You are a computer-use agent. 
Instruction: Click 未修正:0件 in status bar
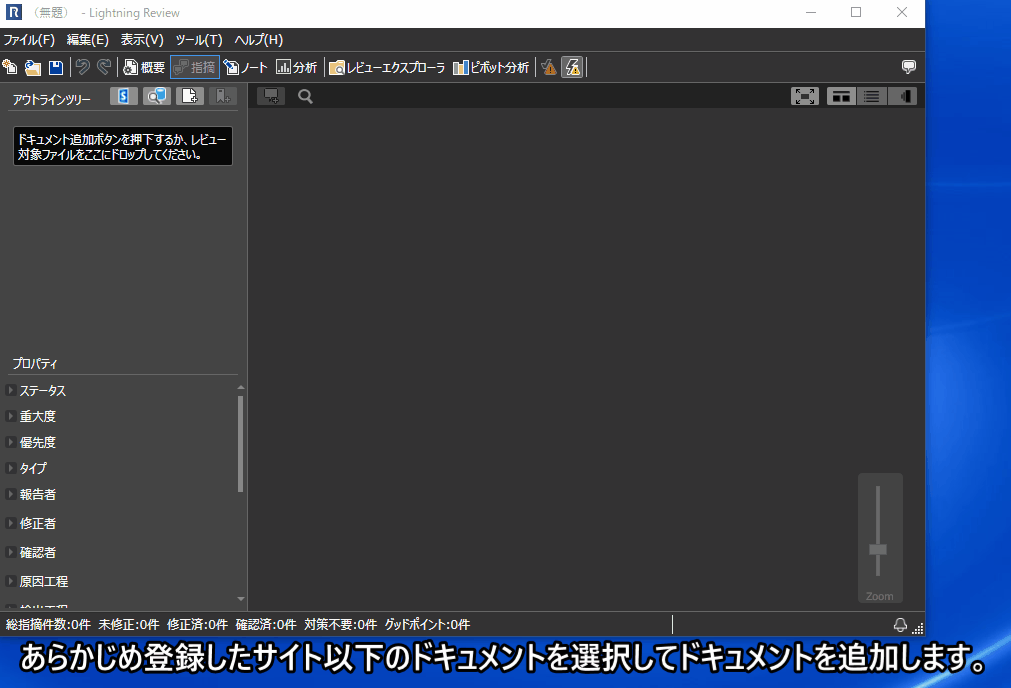129,624
